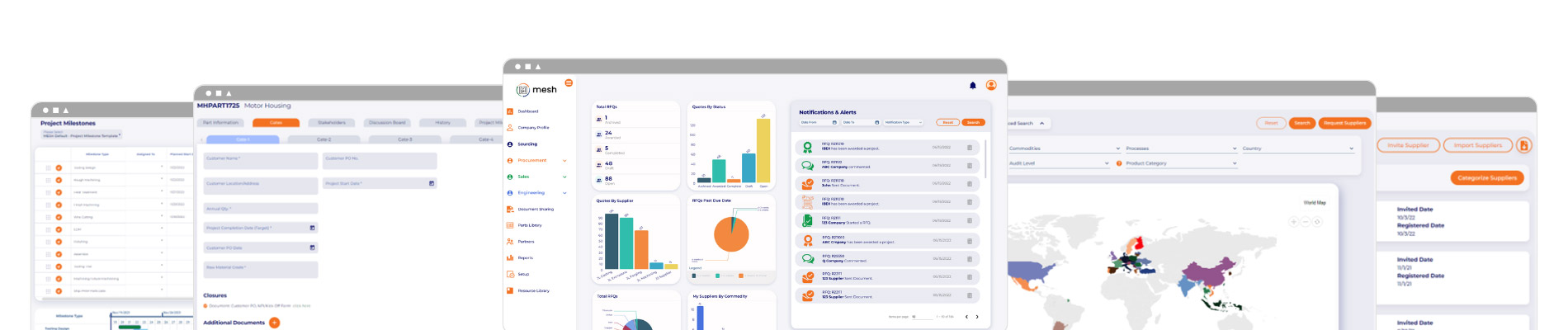Expand the Sales sidebar menu
This screenshot has width=1568, height=330.
pos(564,177)
